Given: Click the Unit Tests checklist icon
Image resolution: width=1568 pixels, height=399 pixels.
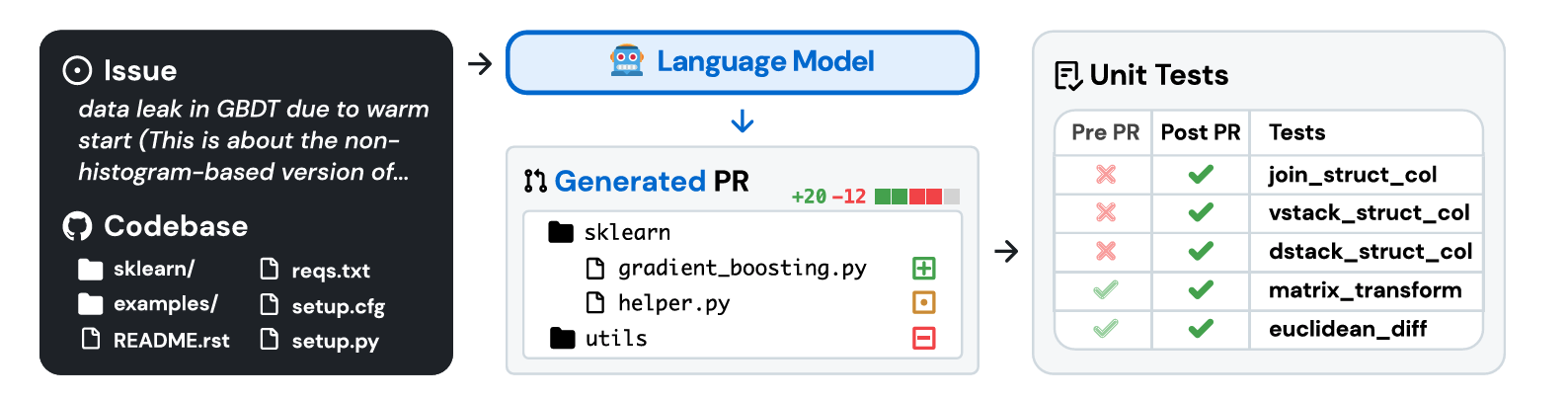Looking at the screenshot, I should (x=1068, y=75).
